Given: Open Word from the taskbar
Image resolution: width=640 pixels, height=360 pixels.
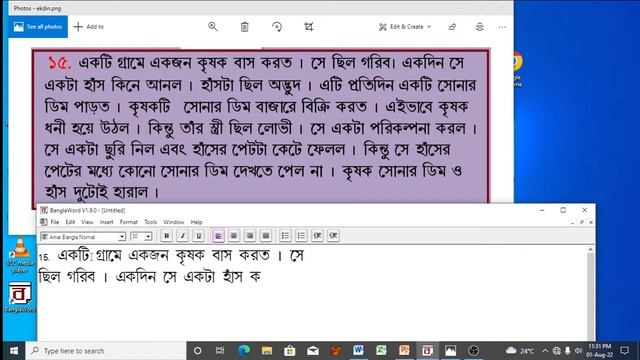Looking at the screenshot, I should [358, 351].
